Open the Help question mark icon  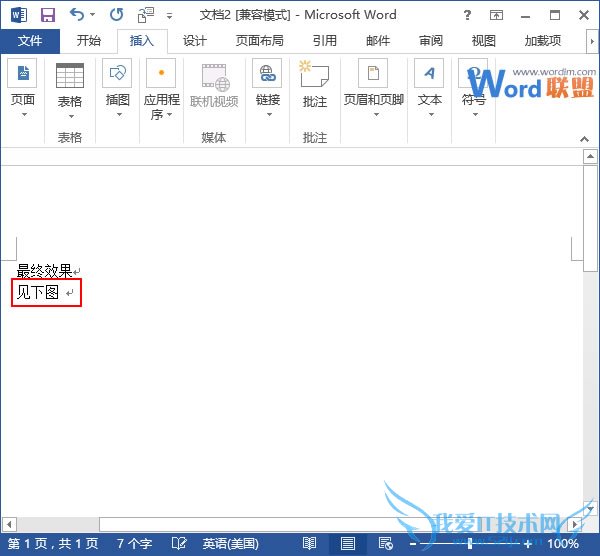pyautogui.click(x=468, y=15)
